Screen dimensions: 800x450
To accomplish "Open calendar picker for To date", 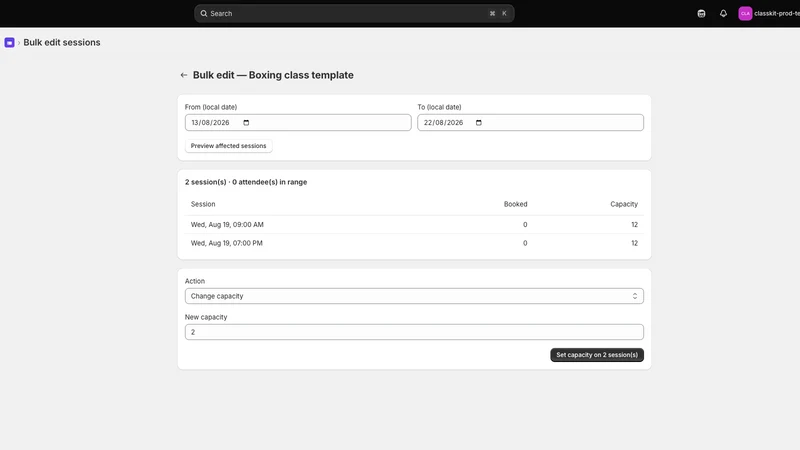I will coord(479,122).
